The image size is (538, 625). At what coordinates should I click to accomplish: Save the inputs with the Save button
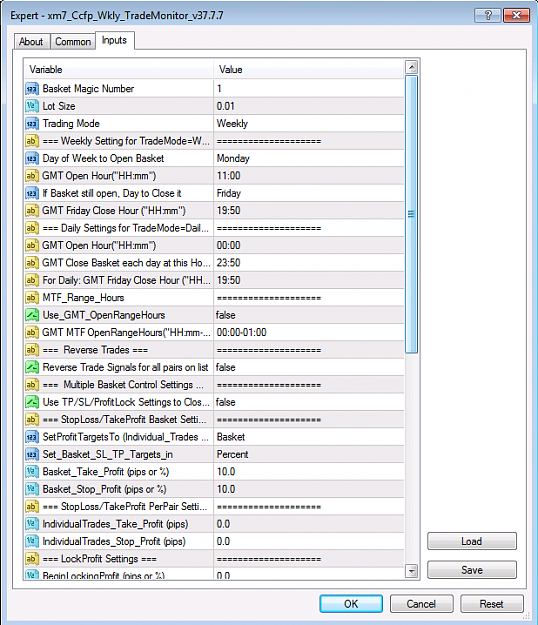pyautogui.click(x=472, y=570)
